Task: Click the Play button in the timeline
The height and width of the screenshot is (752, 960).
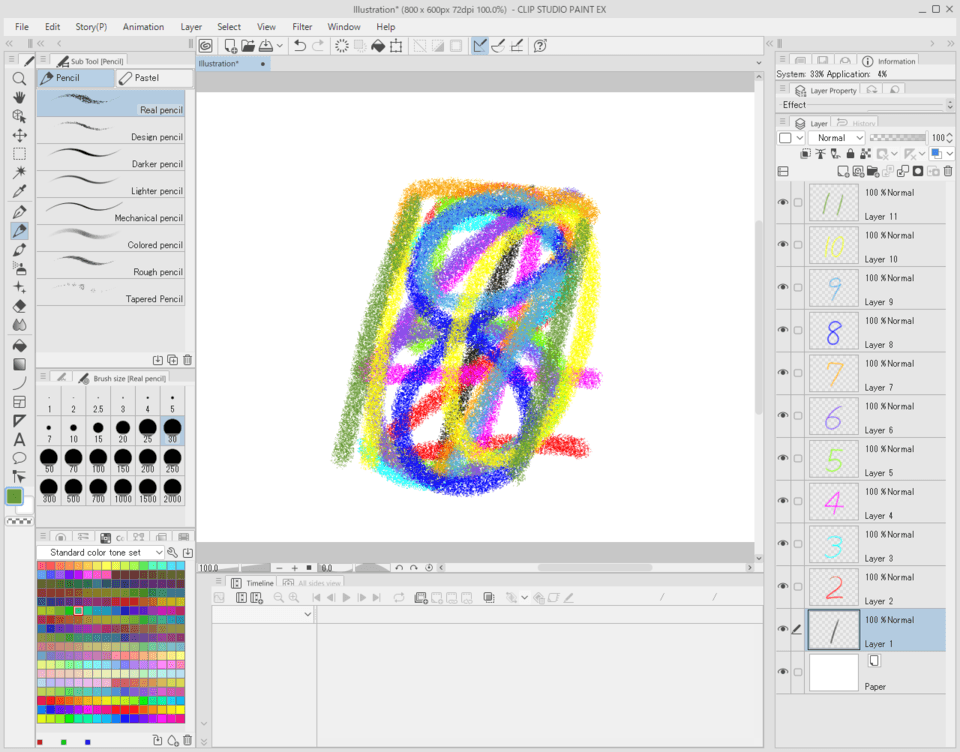Action: coord(345,597)
